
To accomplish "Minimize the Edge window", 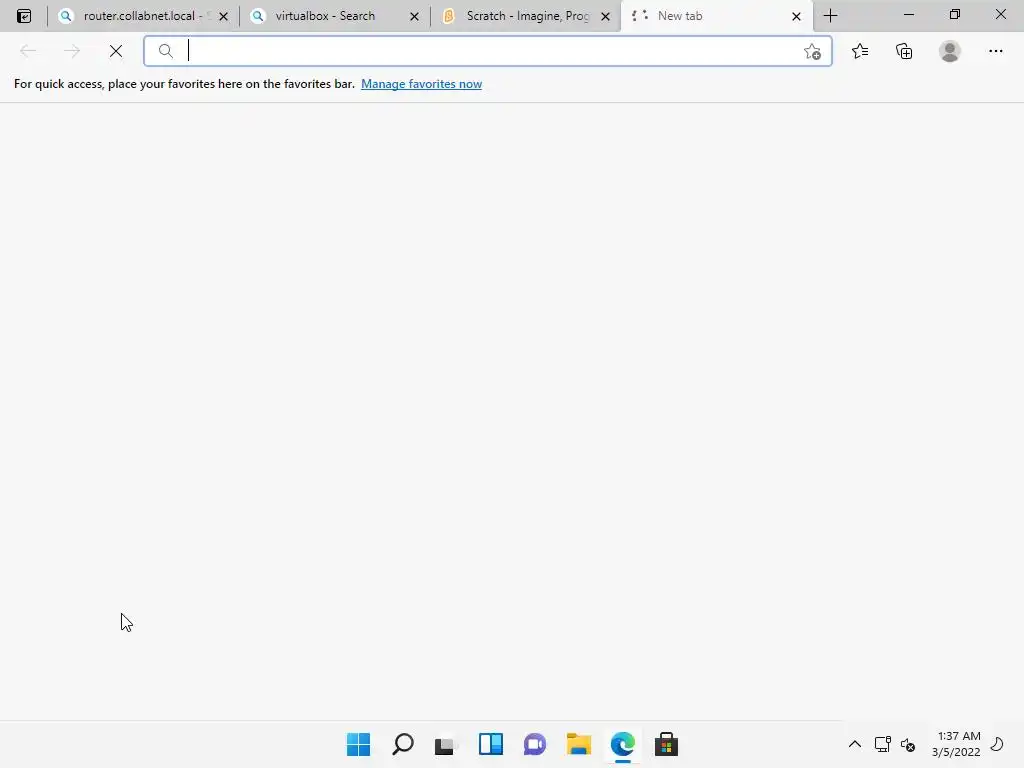I will point(908,14).
